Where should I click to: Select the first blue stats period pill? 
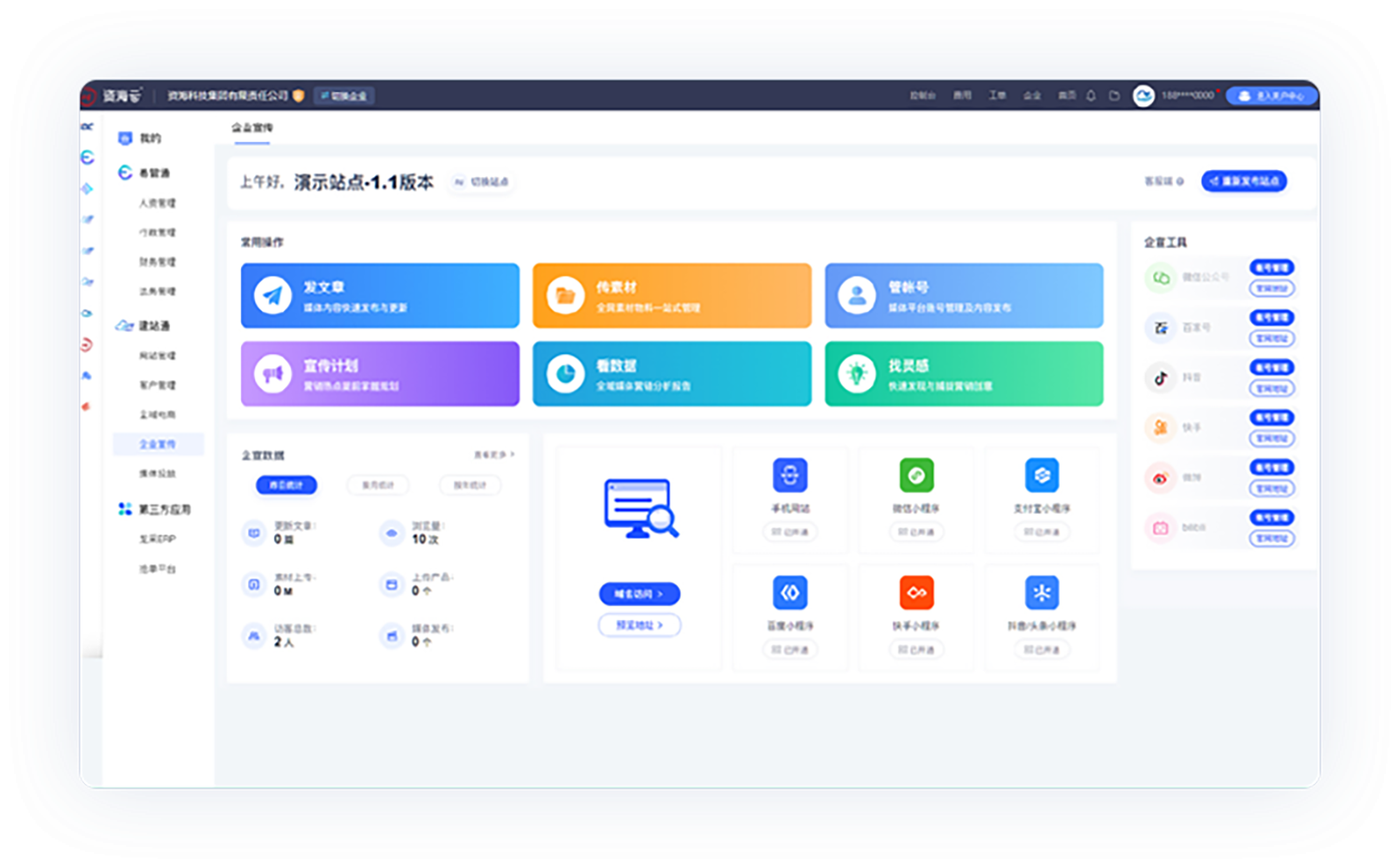click(x=286, y=485)
